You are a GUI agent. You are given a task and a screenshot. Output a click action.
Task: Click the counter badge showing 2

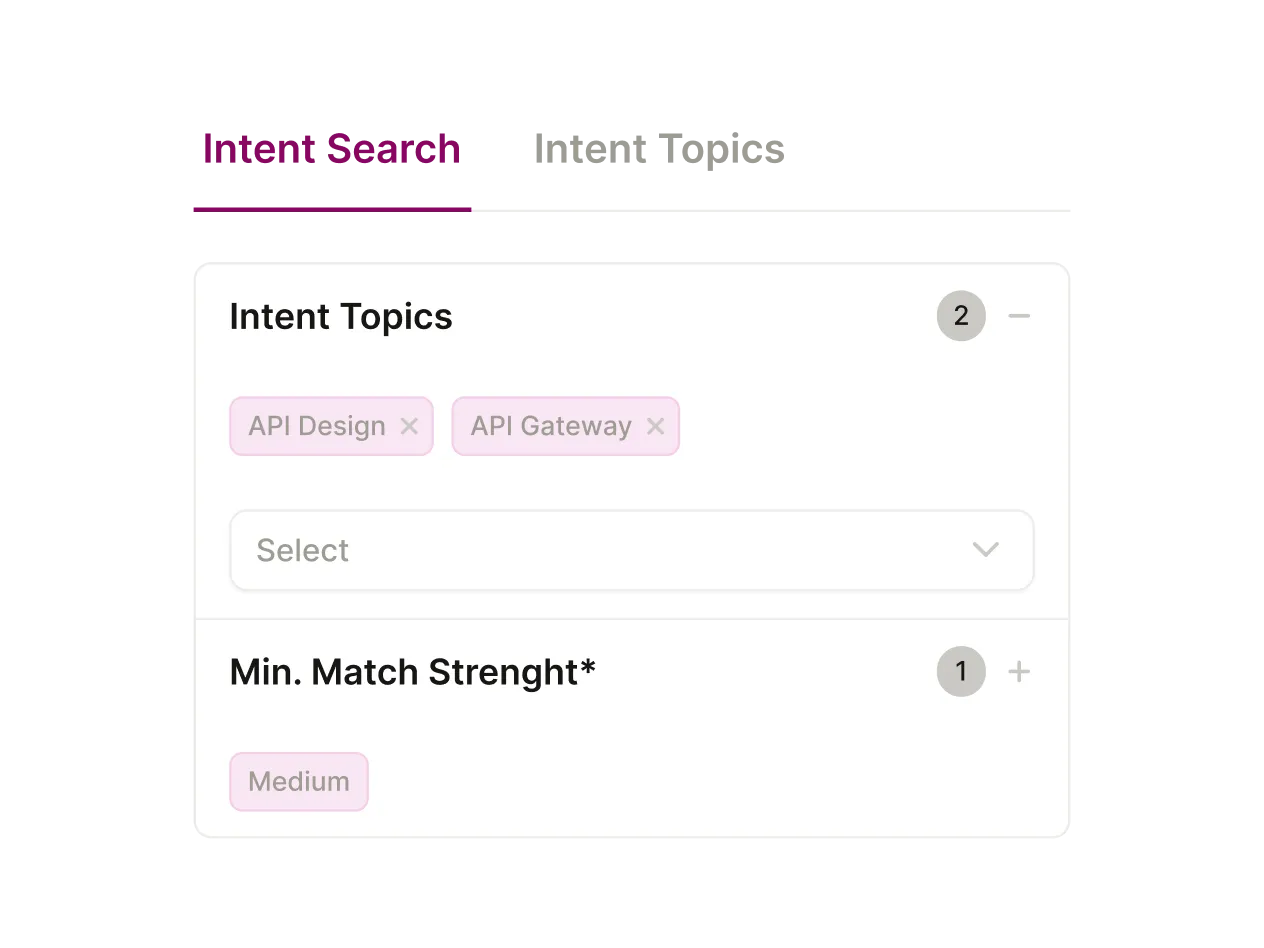961,316
